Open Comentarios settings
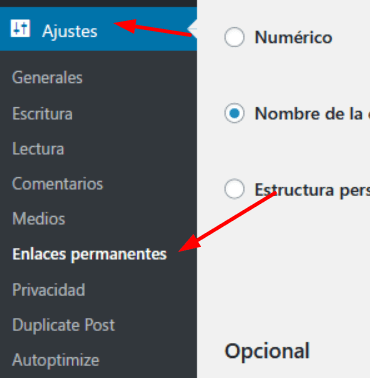This screenshot has height=378, width=370. (58, 184)
